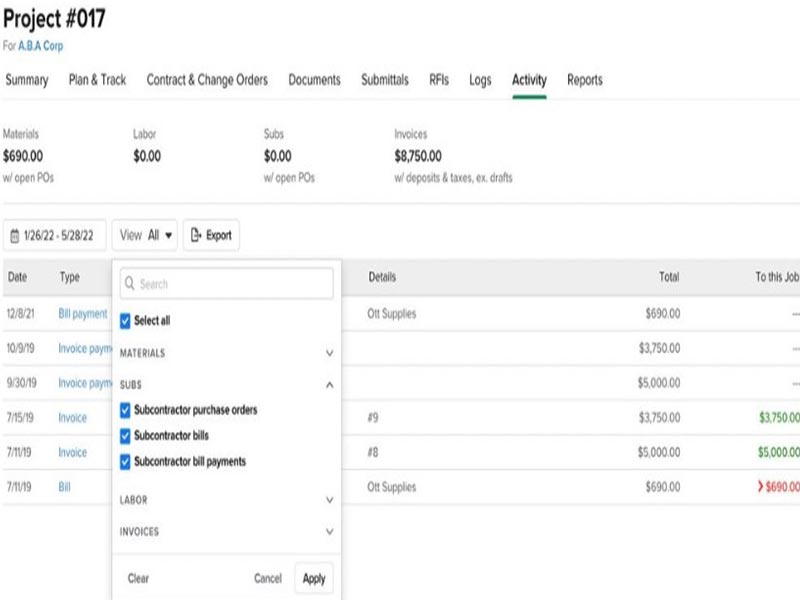The width and height of the screenshot is (800, 600).
Task: Expand the Materials filter section
Action: click(x=329, y=353)
